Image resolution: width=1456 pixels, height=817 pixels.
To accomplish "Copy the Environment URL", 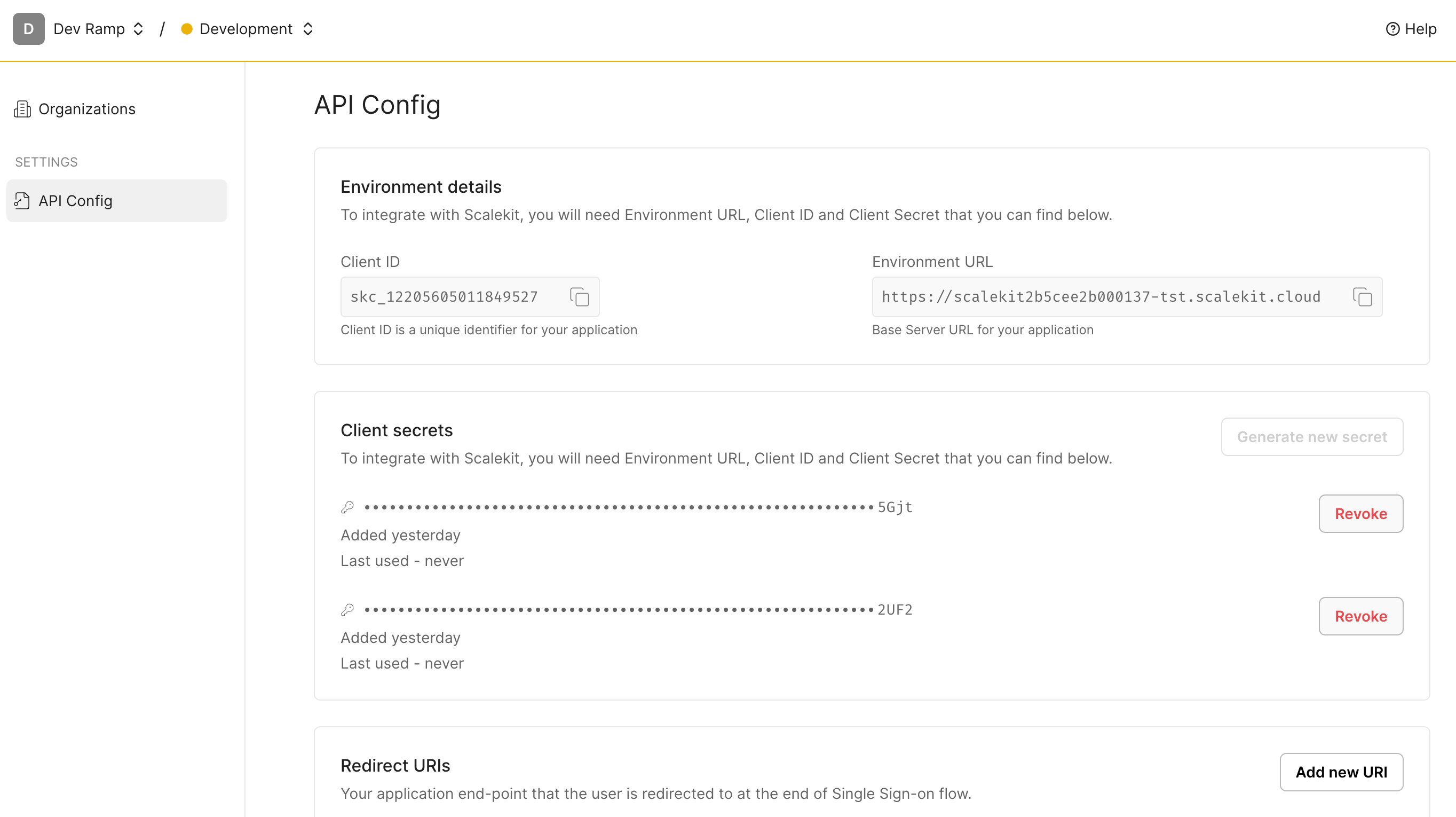I will click(1362, 297).
